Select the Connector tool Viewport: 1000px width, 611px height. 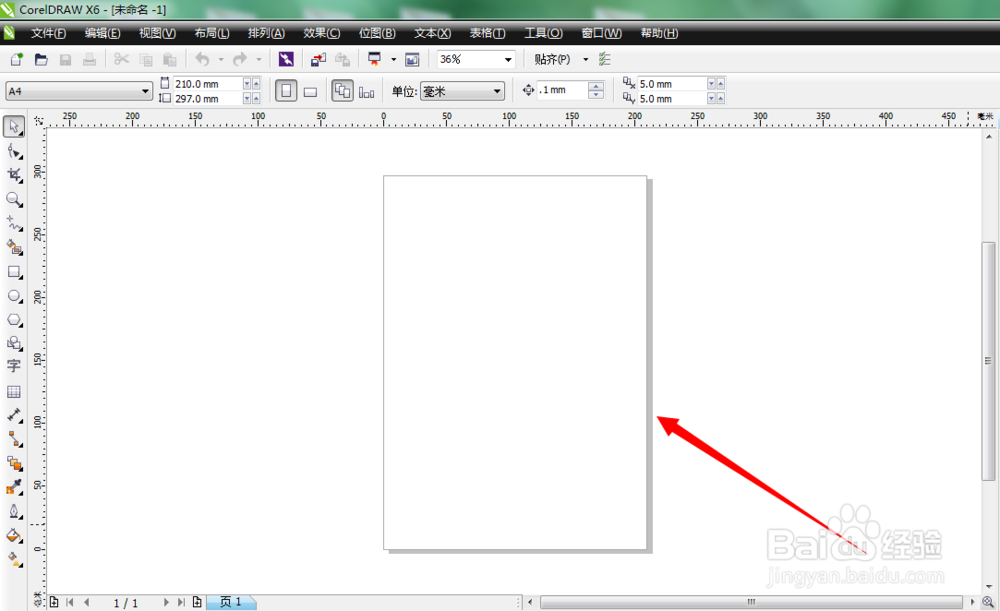14,439
